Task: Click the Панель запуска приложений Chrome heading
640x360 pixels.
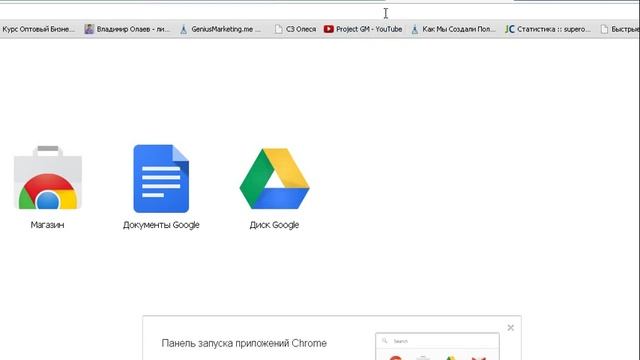Action: click(244, 343)
